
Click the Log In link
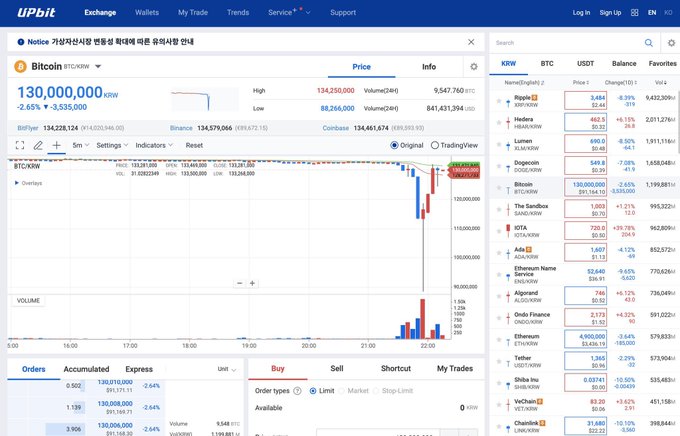[581, 13]
